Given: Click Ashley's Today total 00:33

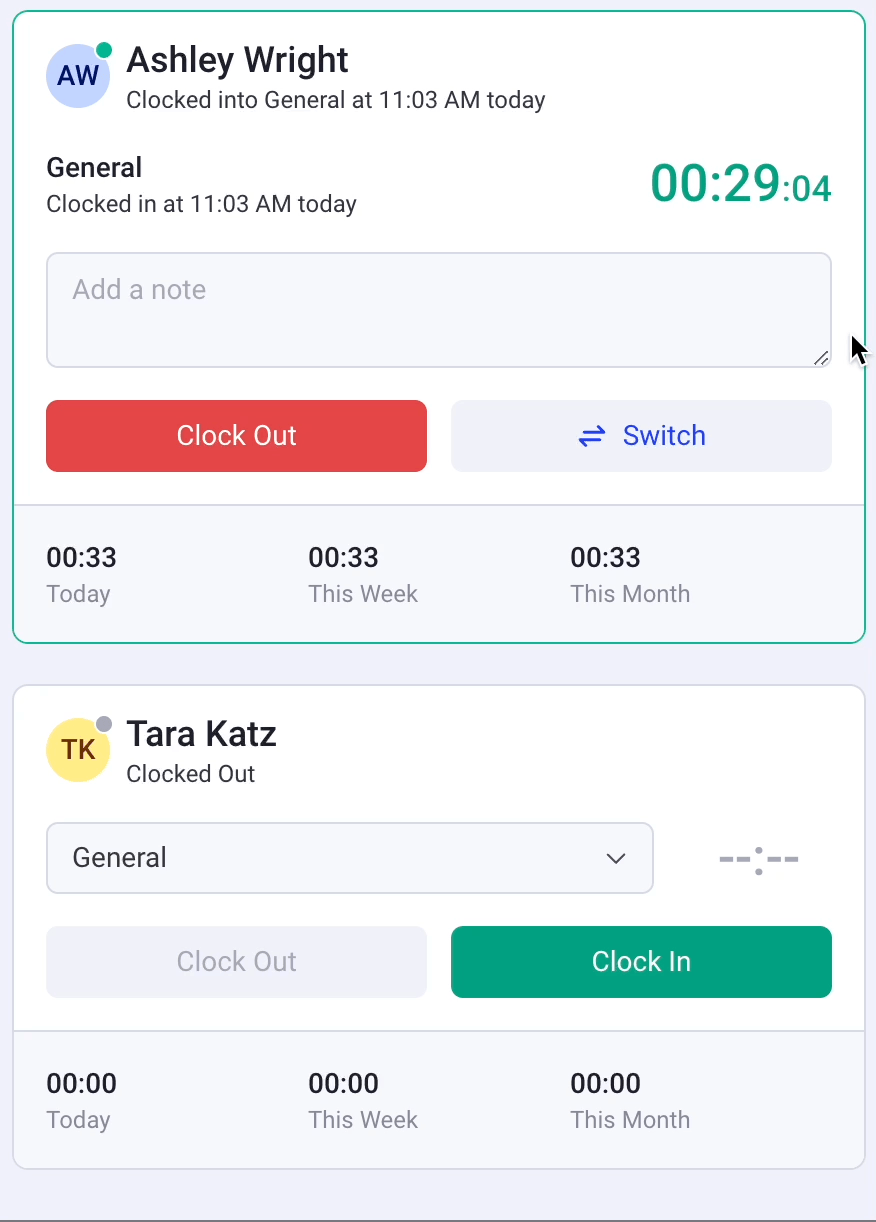Looking at the screenshot, I should [82, 557].
